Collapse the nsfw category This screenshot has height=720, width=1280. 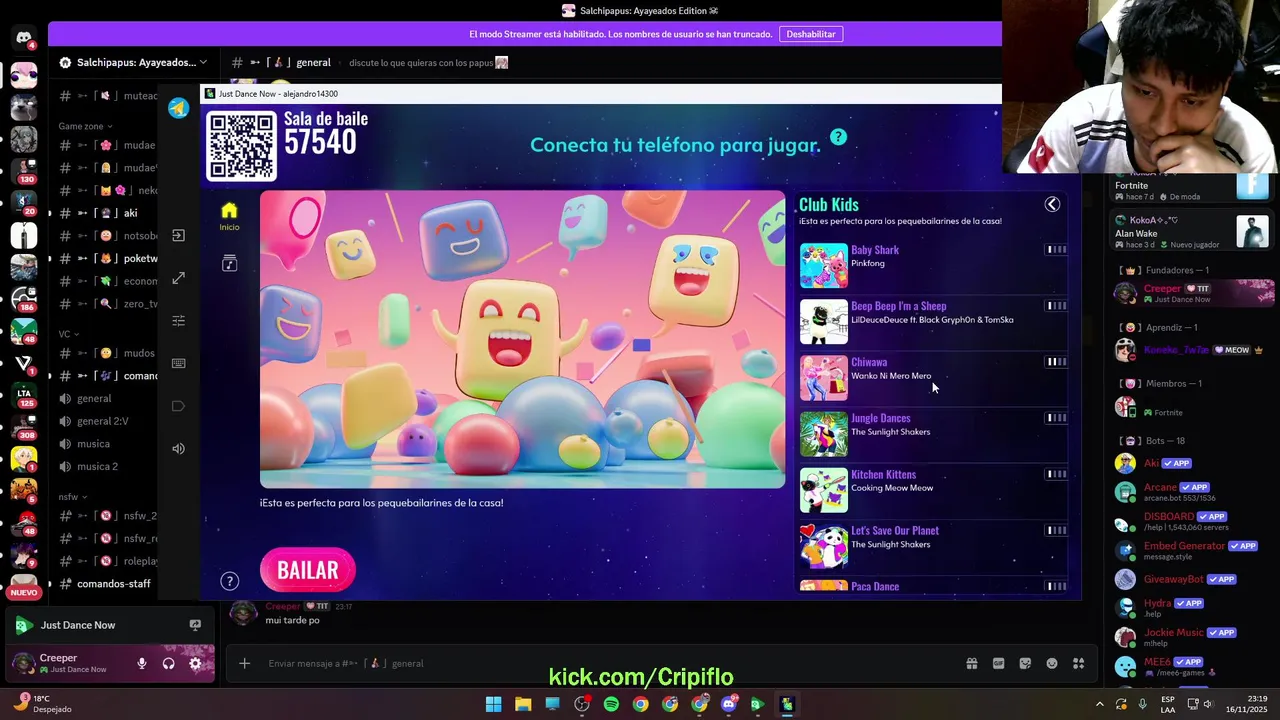(x=72, y=497)
